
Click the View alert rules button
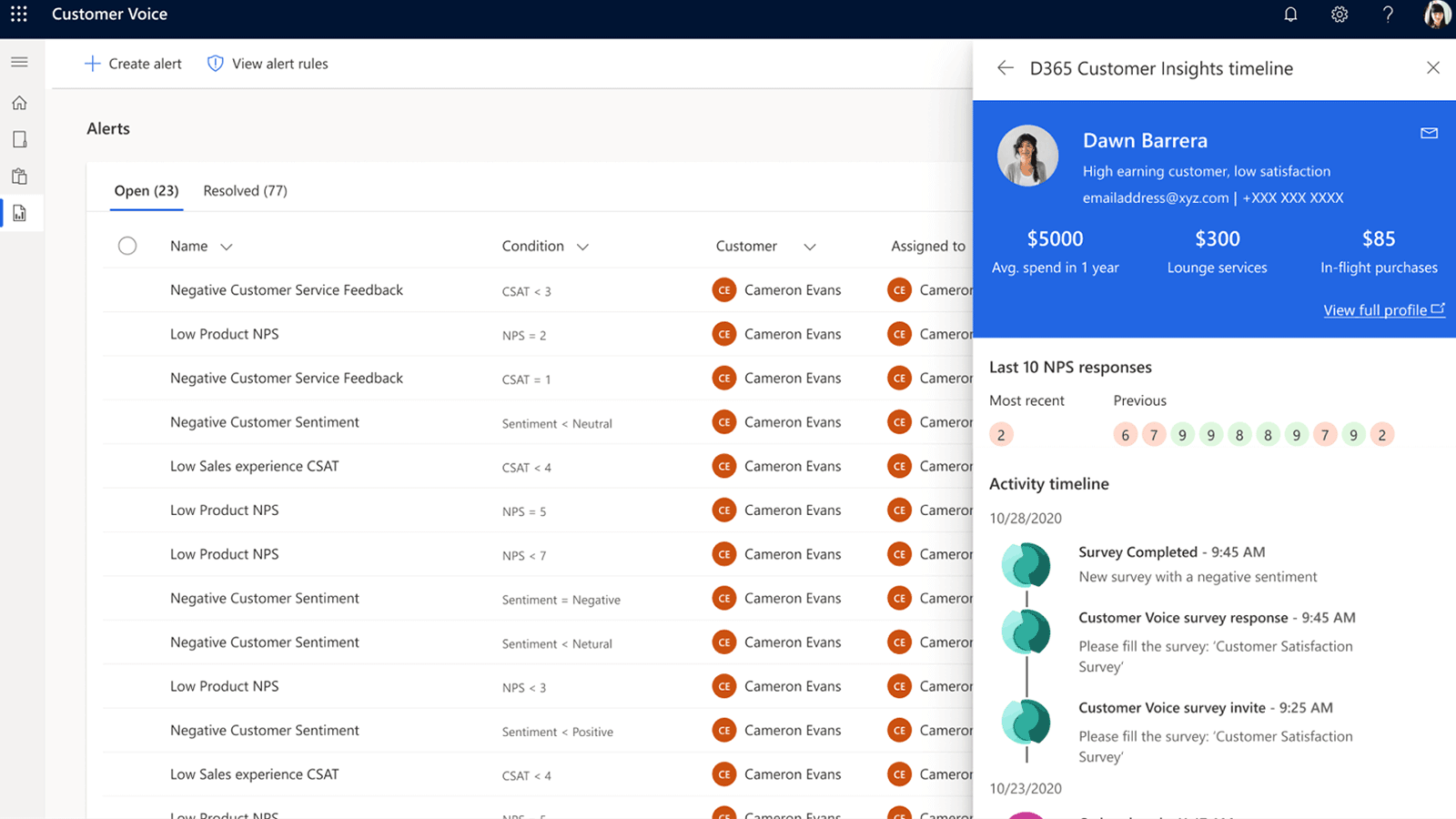coord(268,64)
